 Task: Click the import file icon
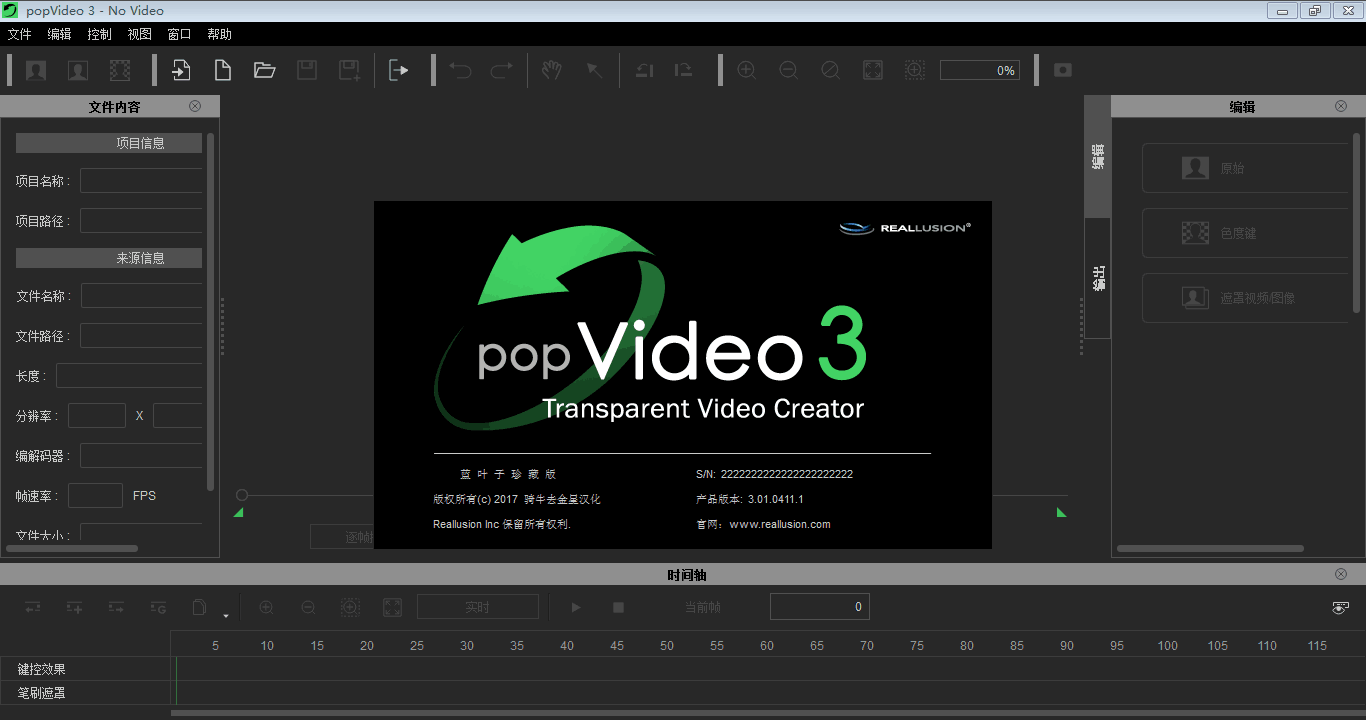tap(181, 70)
